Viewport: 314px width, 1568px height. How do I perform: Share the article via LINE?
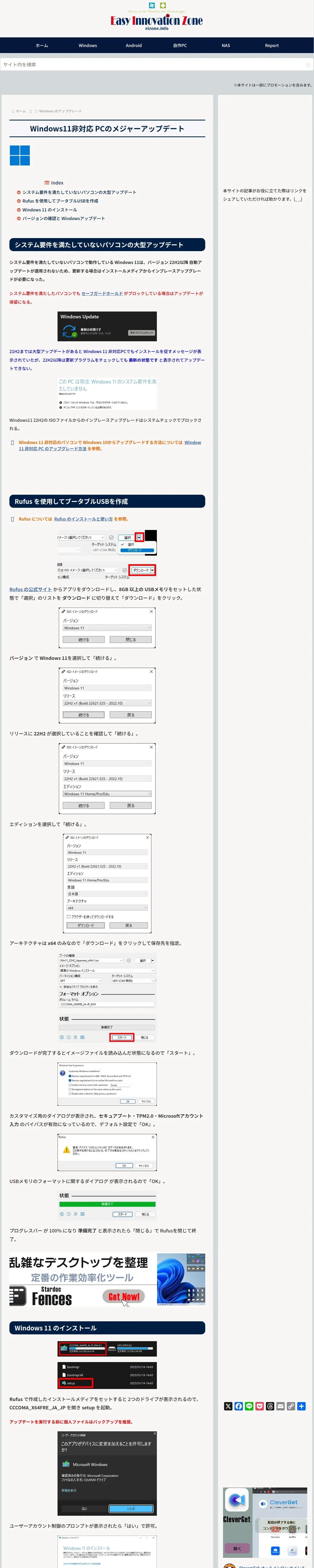point(249,1406)
